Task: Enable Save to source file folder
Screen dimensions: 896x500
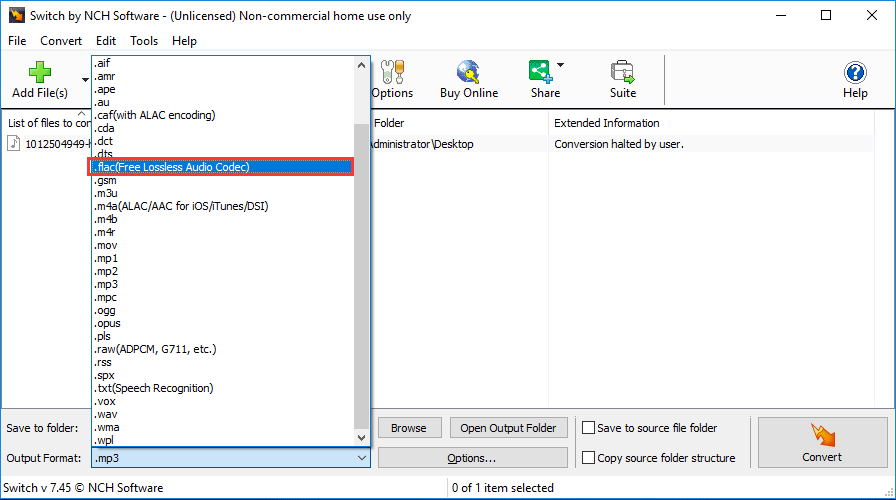Action: [x=588, y=427]
